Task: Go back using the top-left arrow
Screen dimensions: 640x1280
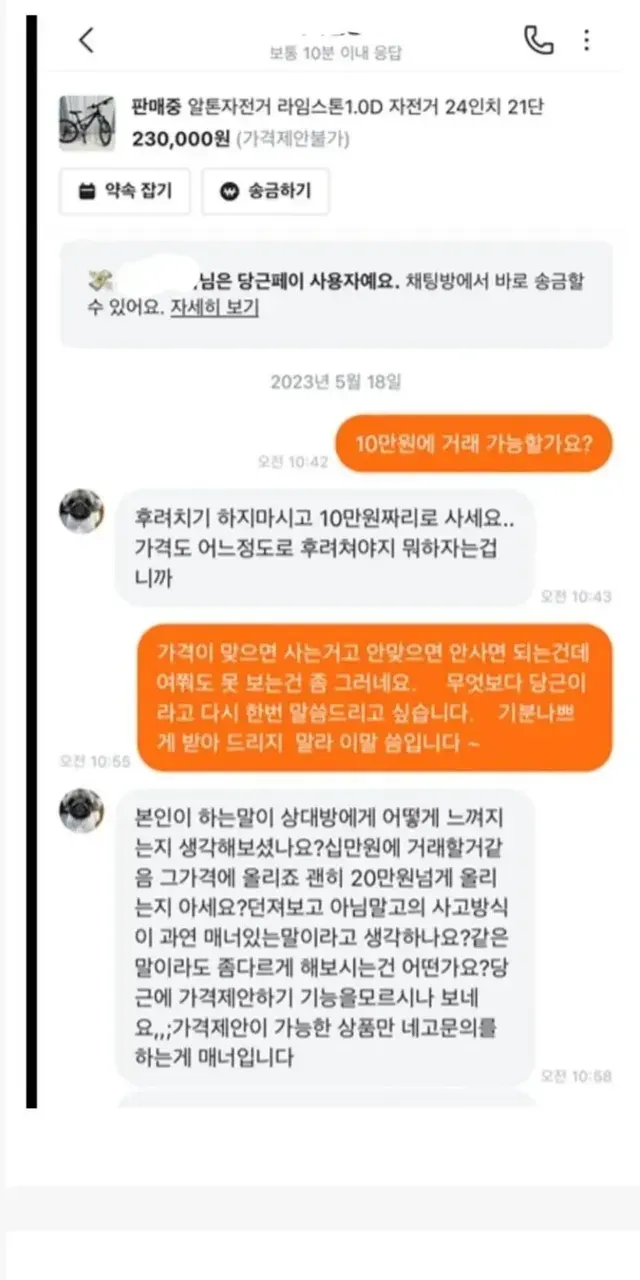Action: click(86, 39)
